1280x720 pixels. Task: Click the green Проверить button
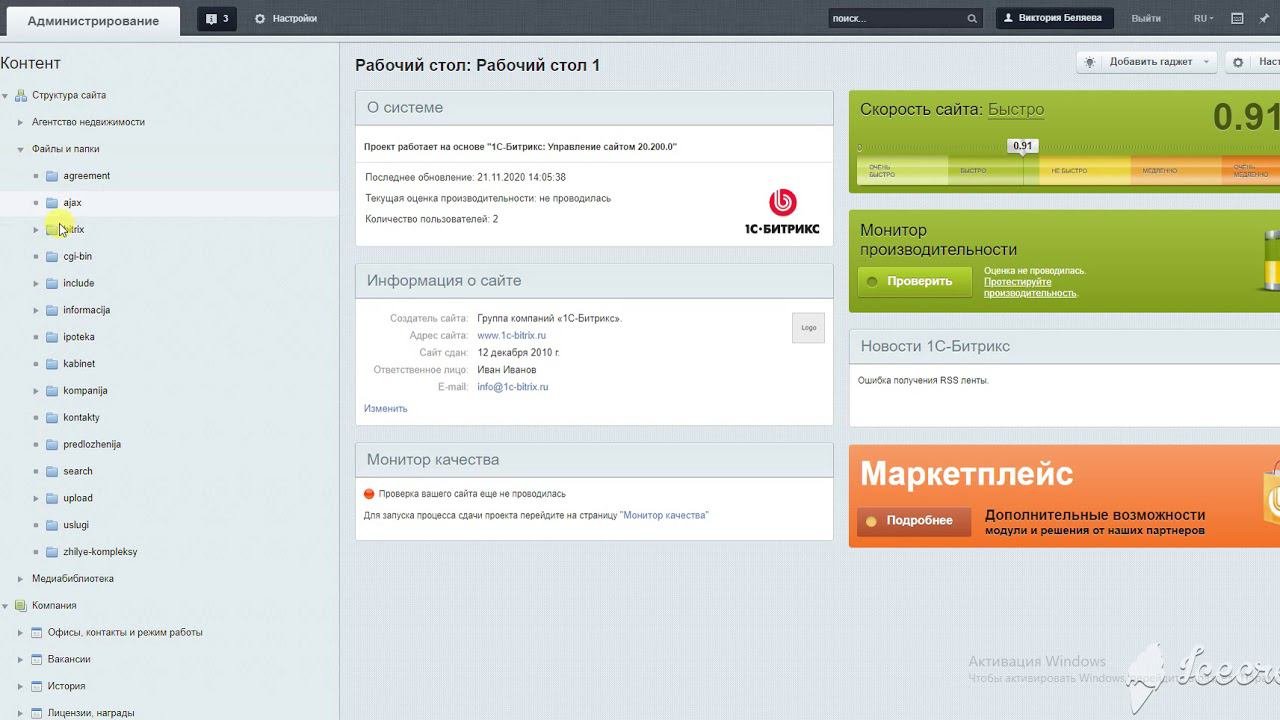914,281
